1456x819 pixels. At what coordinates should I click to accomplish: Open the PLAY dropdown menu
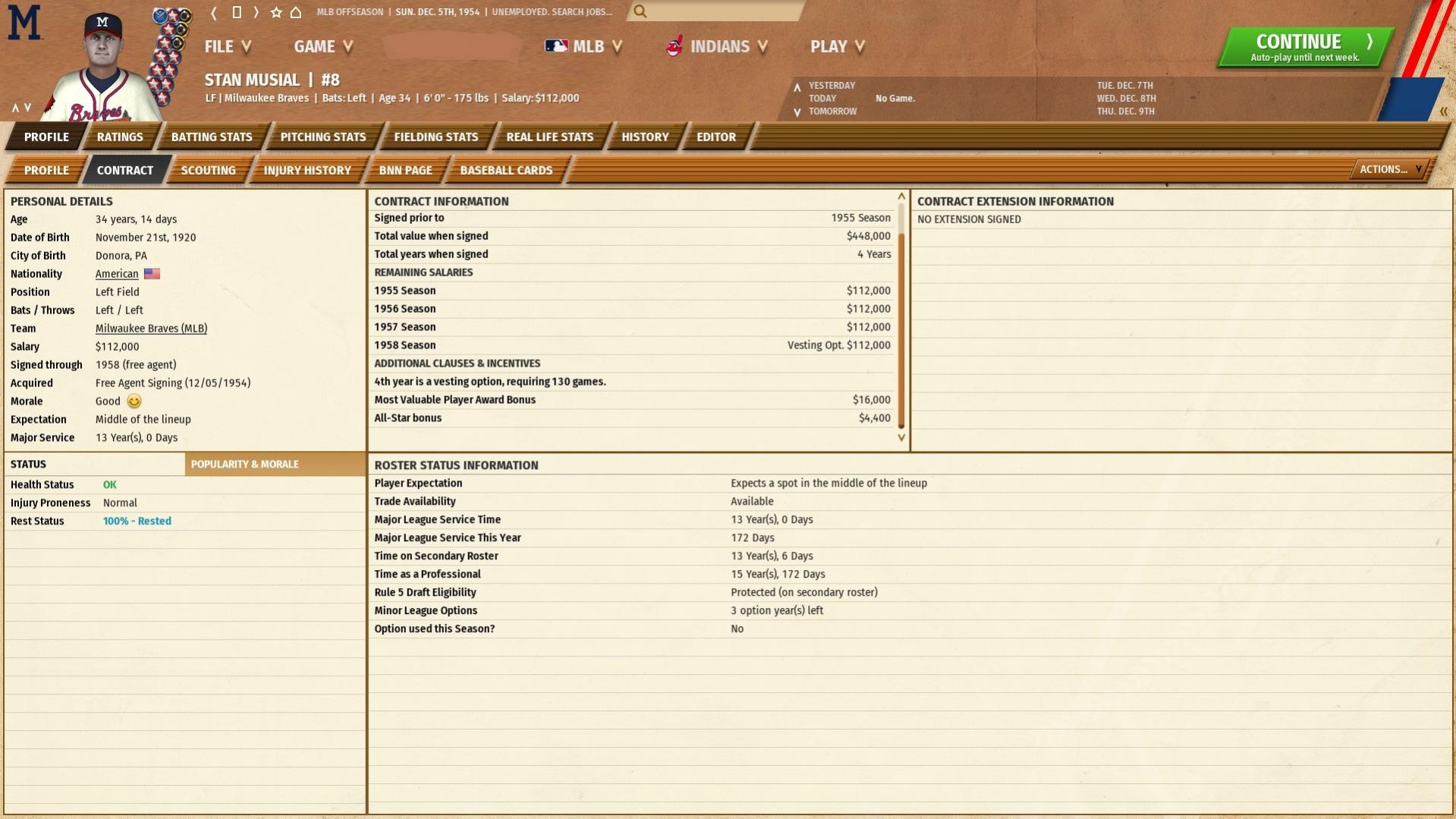pos(838,46)
